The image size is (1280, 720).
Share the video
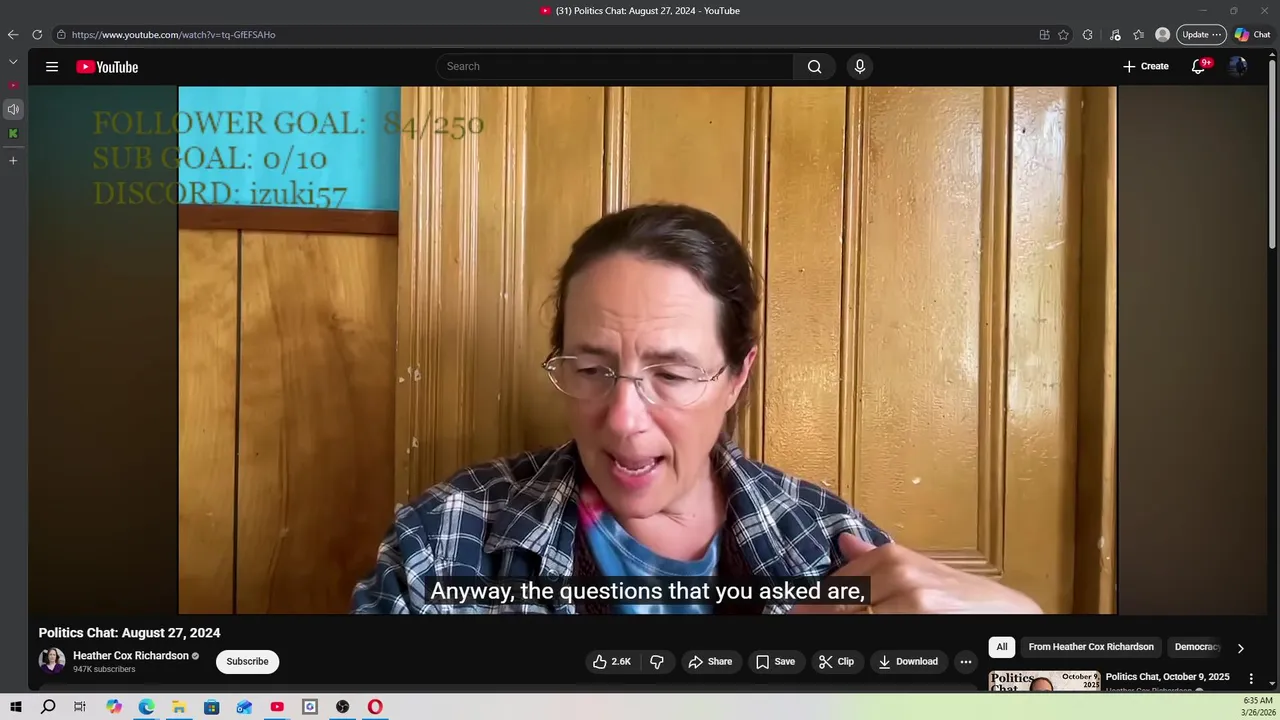710,661
